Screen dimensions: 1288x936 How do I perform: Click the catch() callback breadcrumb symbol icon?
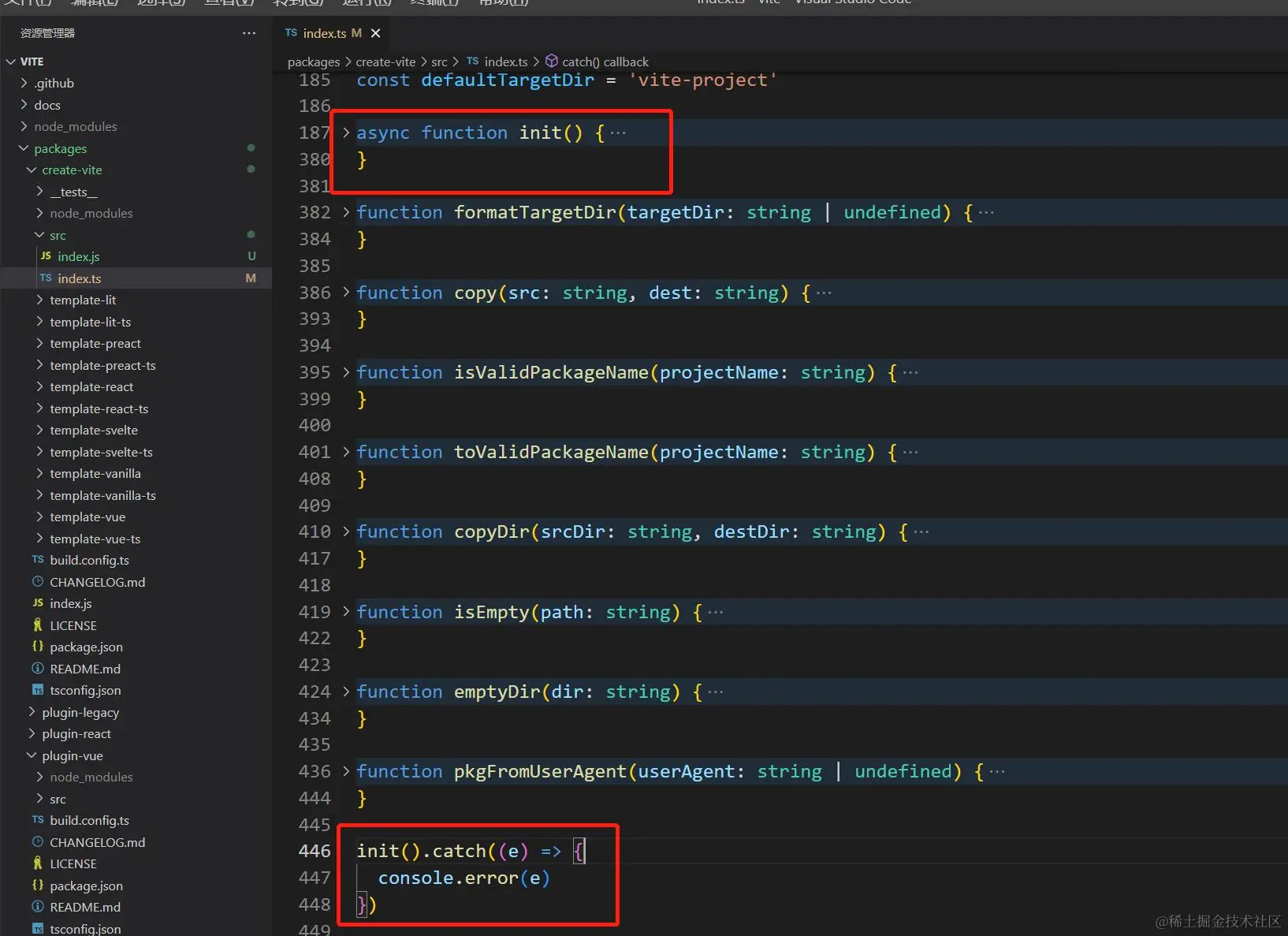[552, 62]
